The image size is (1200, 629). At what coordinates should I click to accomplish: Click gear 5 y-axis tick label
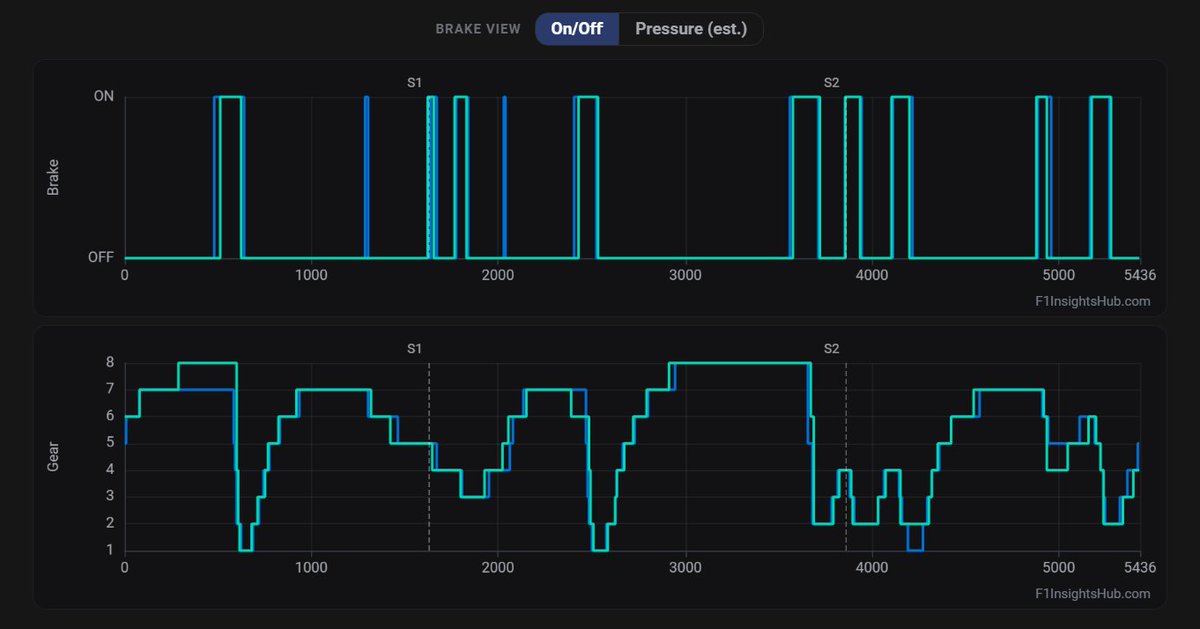click(x=110, y=443)
